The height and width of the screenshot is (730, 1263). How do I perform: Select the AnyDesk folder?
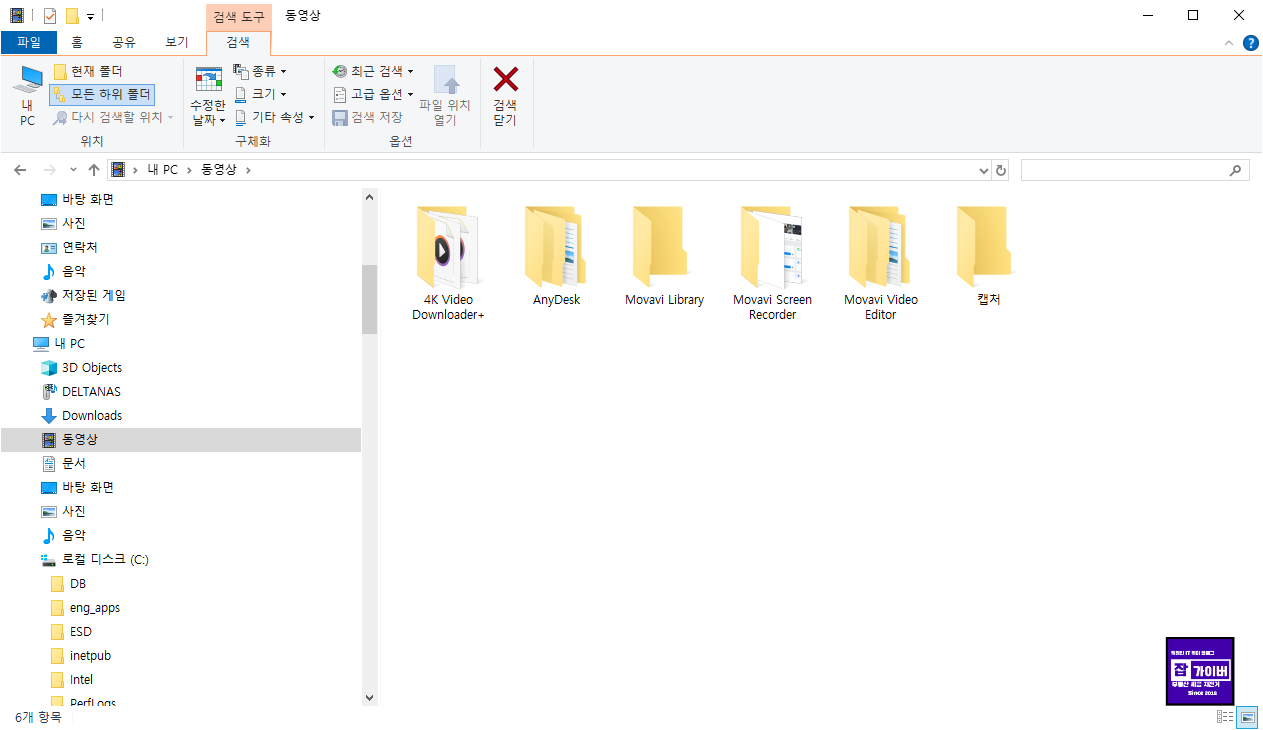[x=557, y=256]
